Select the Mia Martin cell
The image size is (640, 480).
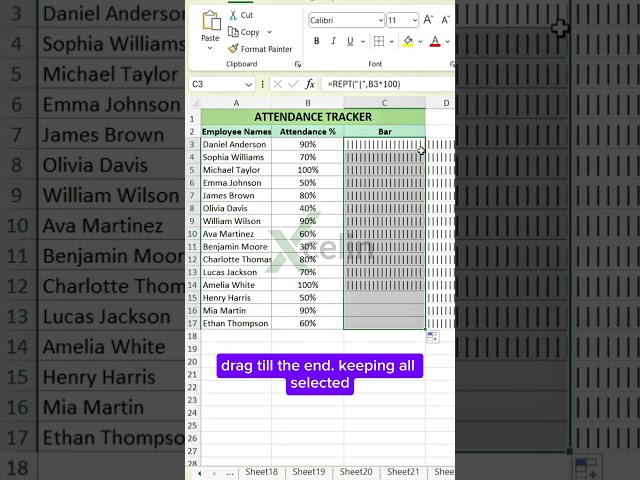[236, 311]
